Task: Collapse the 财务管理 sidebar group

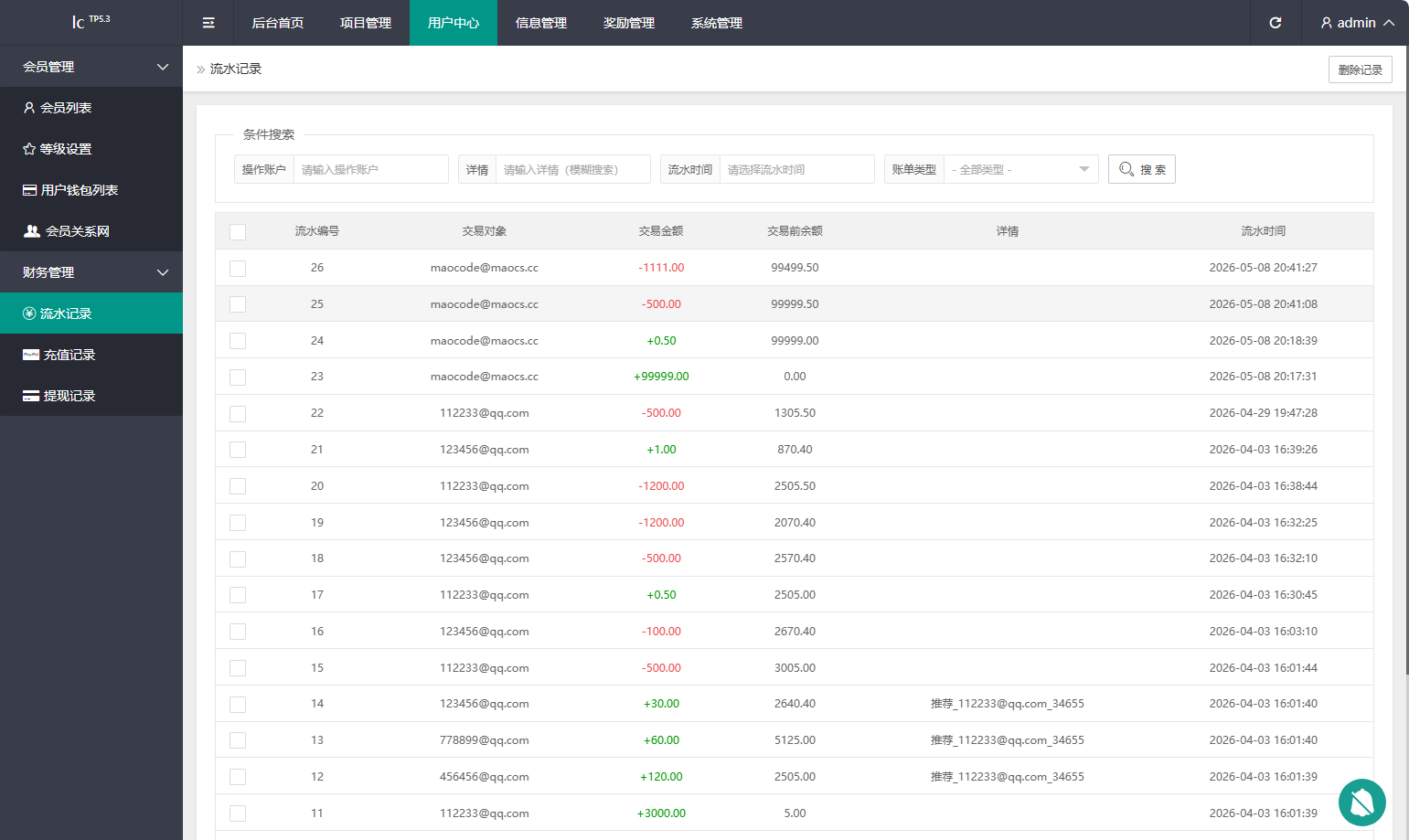Action: 91,272
